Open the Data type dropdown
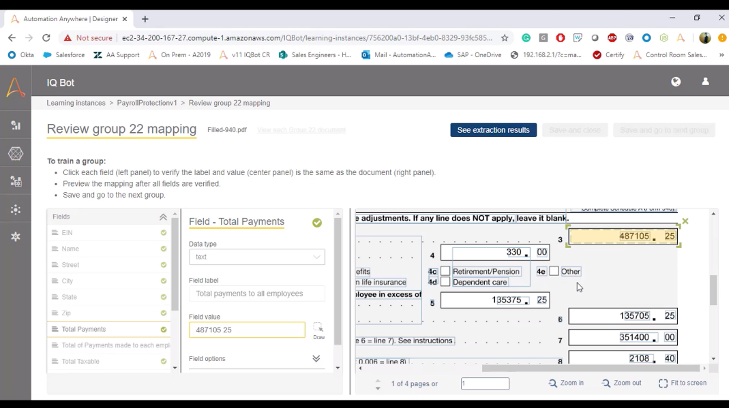The image size is (729, 408). [x=257, y=257]
